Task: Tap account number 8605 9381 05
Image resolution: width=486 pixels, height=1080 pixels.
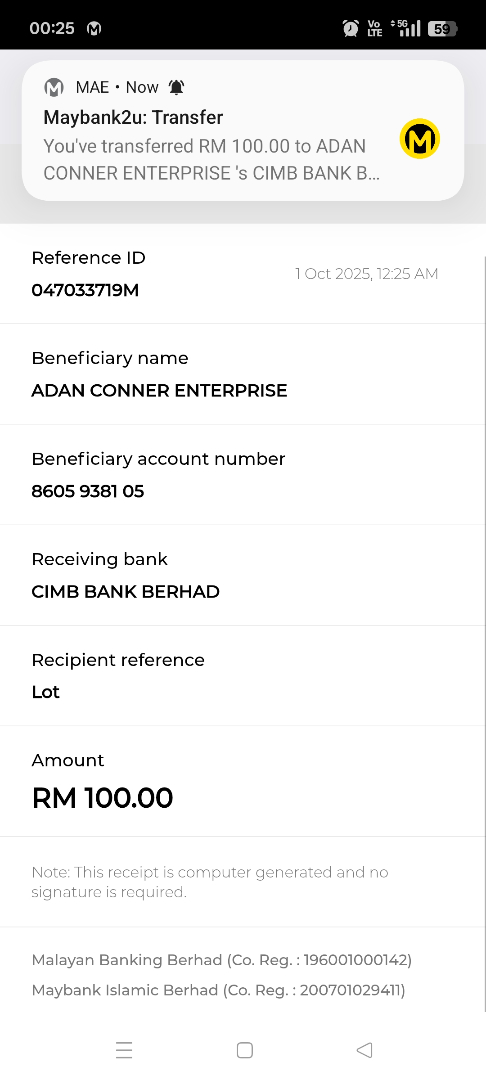Action: coord(87,491)
